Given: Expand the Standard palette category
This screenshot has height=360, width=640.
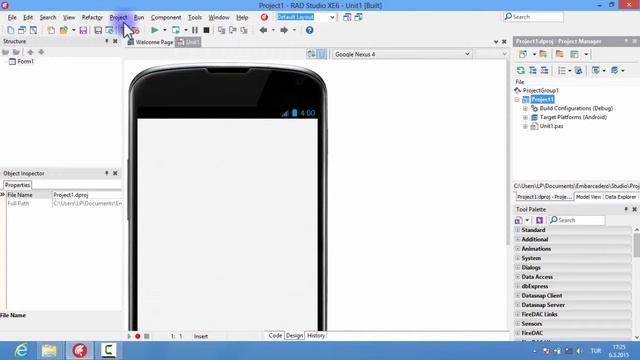Looking at the screenshot, I should (x=518, y=230).
